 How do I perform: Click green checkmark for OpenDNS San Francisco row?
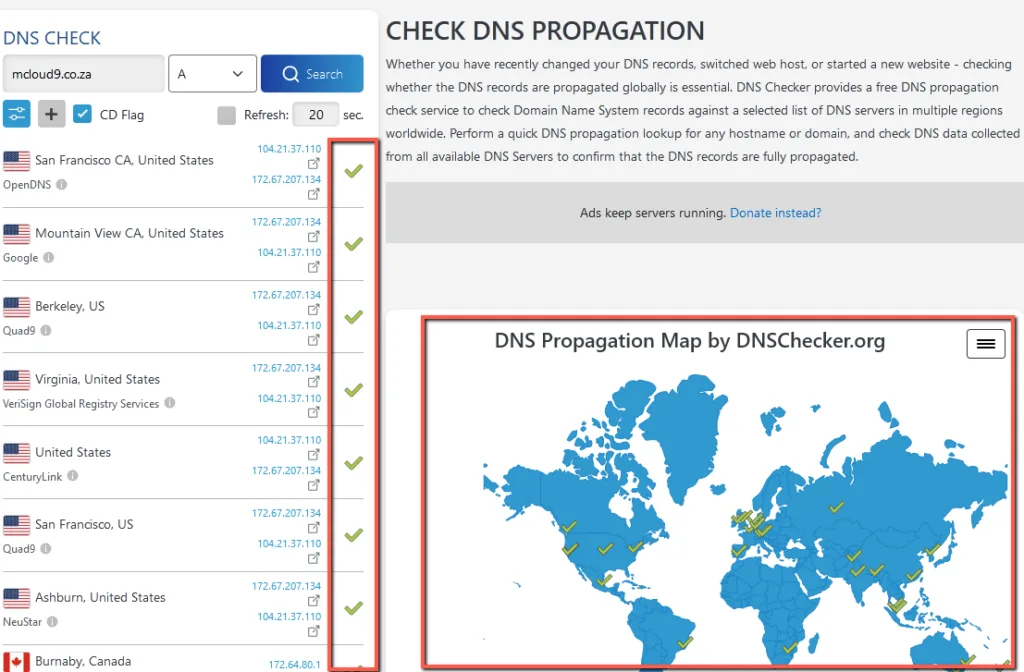pos(353,171)
